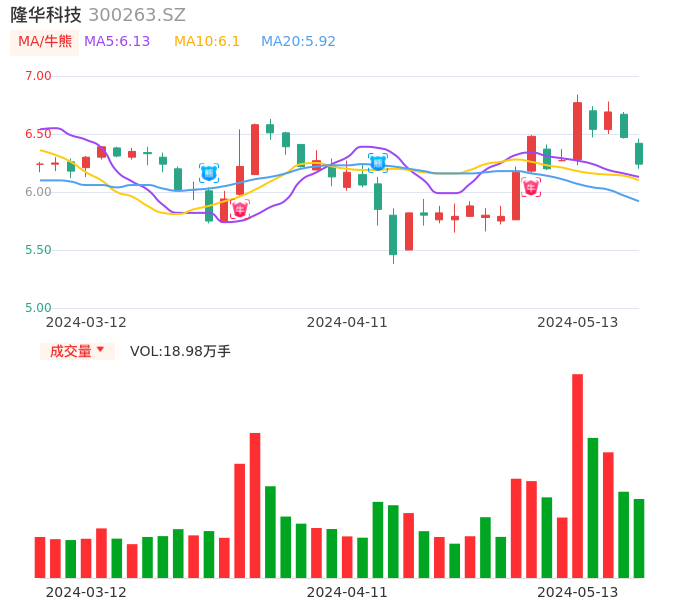686x606 pixels.
Task: Click the stock code 300263.SZ
Action: pos(137,15)
